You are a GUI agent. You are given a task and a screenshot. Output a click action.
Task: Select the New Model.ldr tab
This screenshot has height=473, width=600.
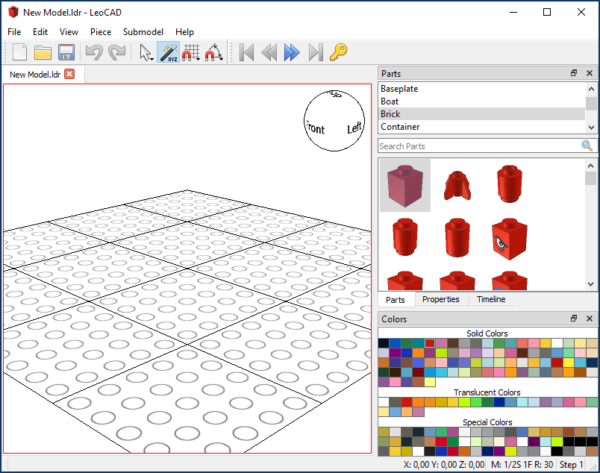pyautogui.click(x=35, y=74)
